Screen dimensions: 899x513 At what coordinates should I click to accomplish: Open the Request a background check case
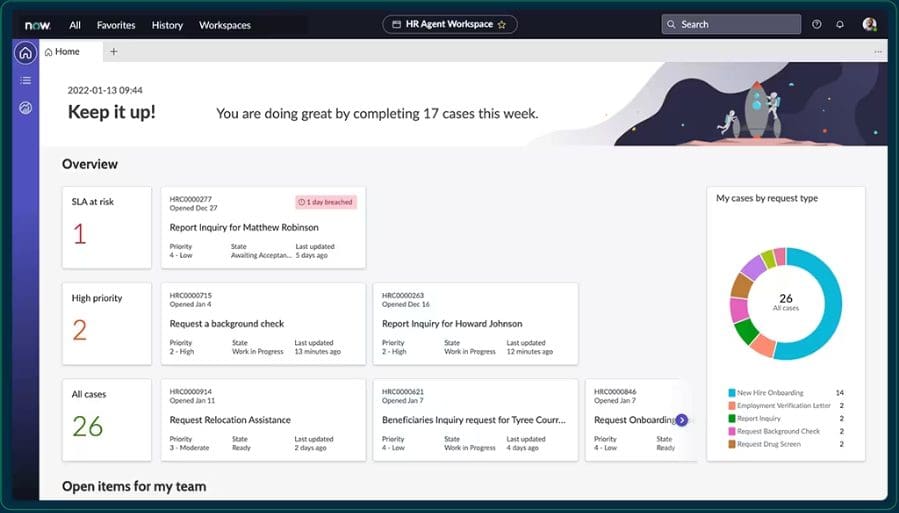pos(263,324)
